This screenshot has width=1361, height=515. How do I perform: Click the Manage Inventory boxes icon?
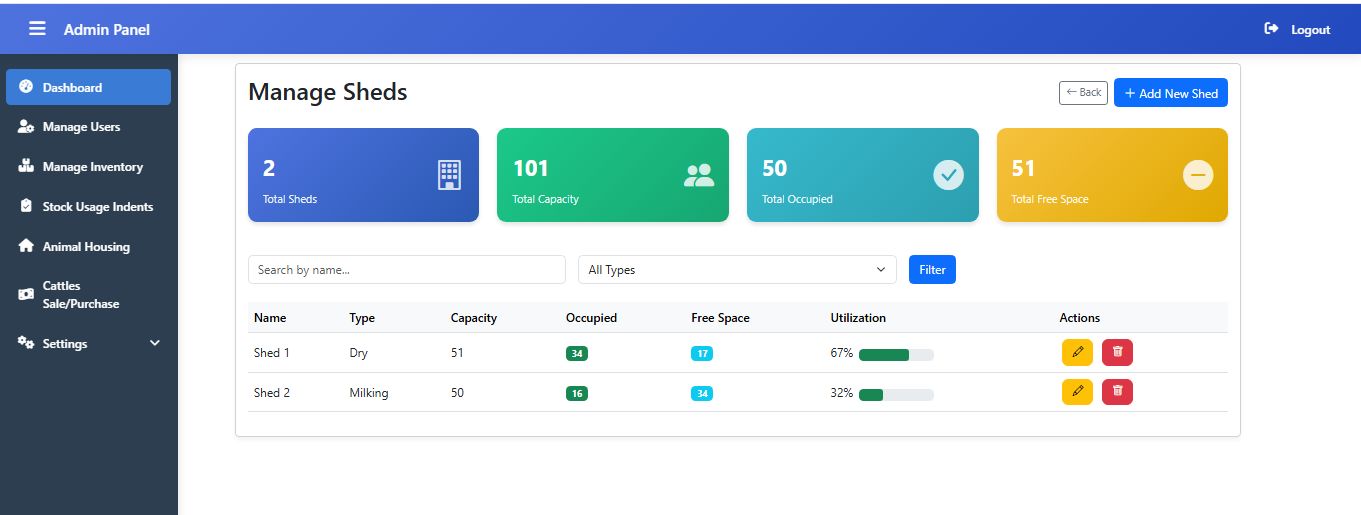[x=26, y=166]
